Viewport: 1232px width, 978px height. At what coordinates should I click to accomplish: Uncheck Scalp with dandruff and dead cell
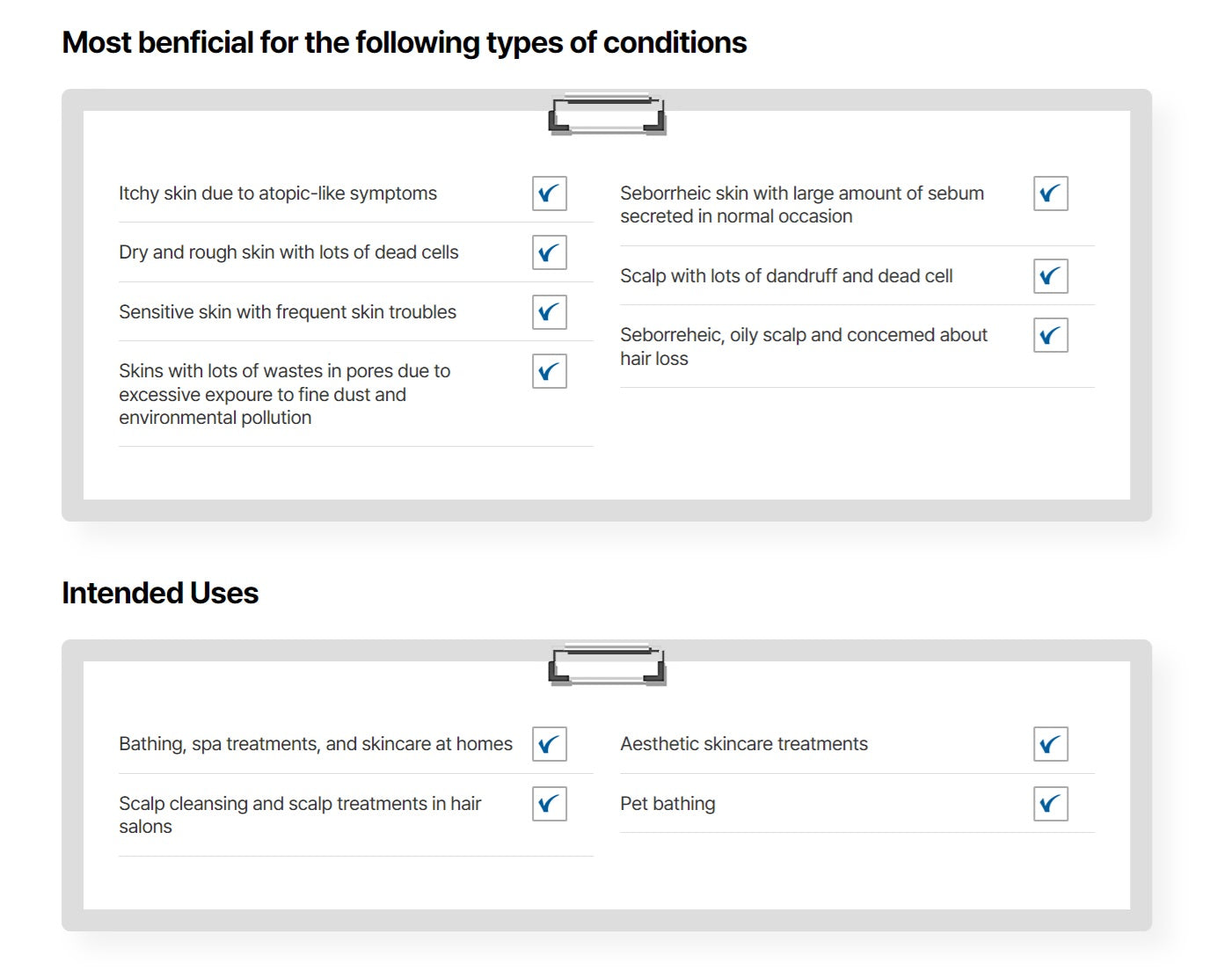(1051, 276)
